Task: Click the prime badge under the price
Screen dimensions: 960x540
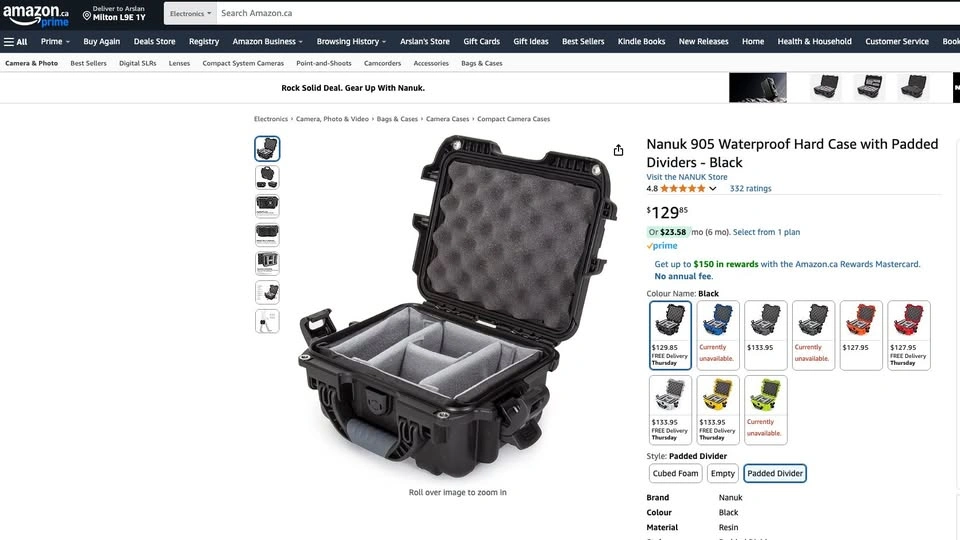Action: click(662, 246)
